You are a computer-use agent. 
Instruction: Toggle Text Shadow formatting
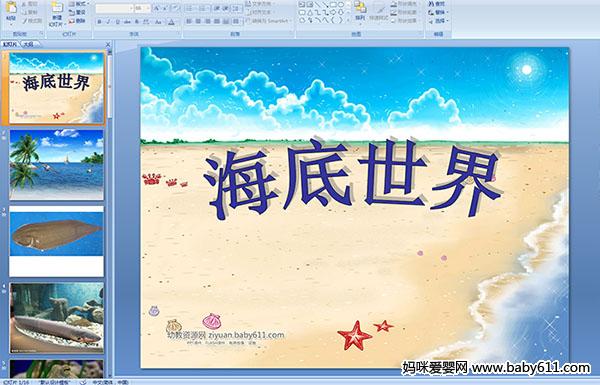tap(137, 22)
